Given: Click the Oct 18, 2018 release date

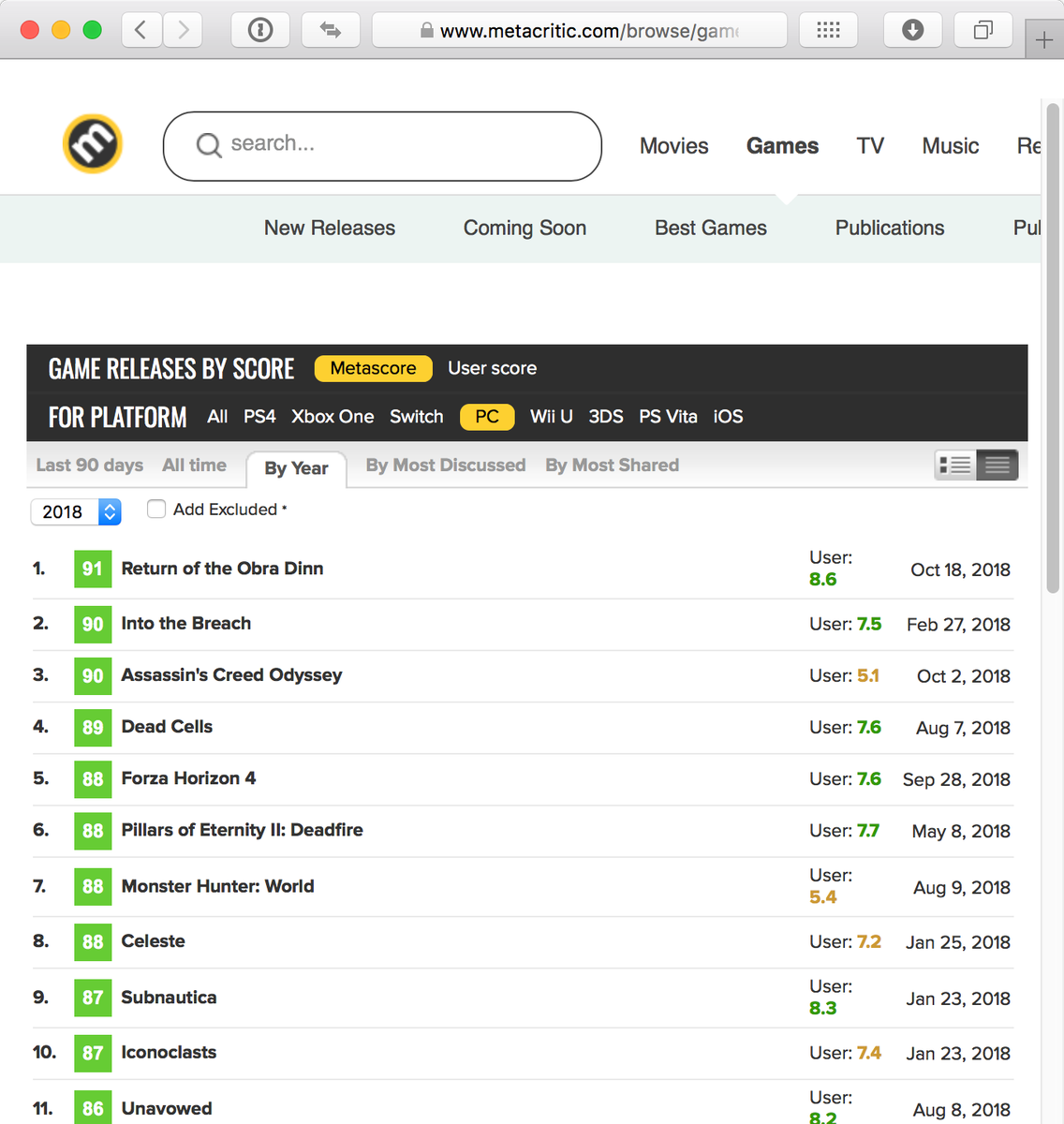Looking at the screenshot, I should (960, 569).
